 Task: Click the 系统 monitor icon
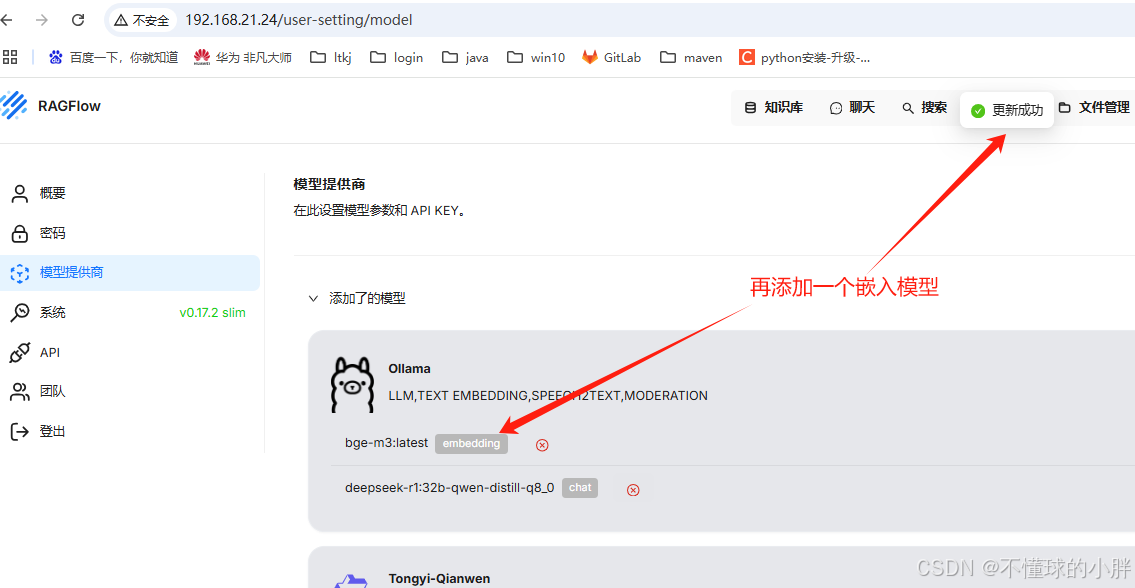(x=20, y=313)
